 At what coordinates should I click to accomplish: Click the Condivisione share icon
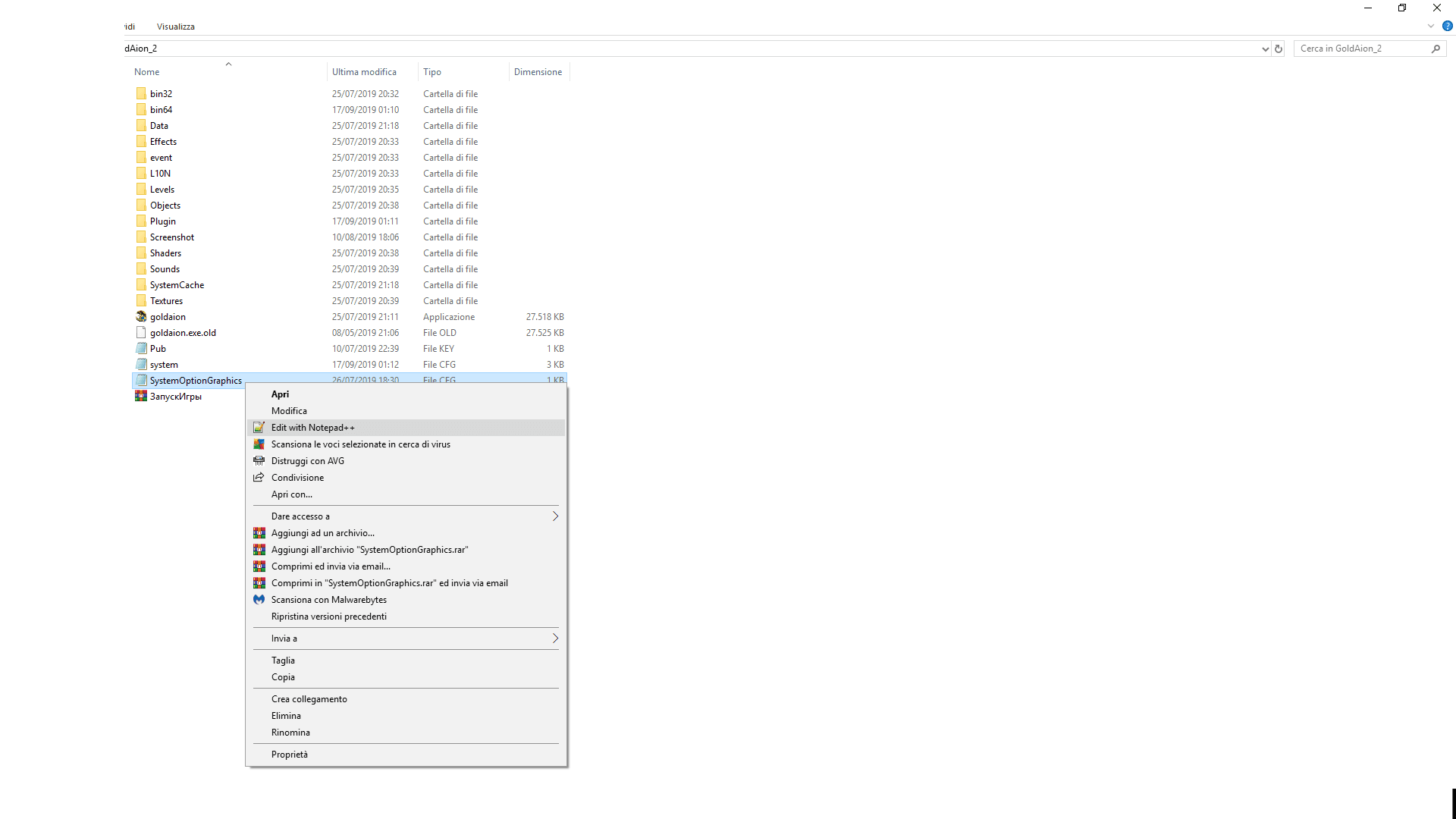(x=259, y=478)
